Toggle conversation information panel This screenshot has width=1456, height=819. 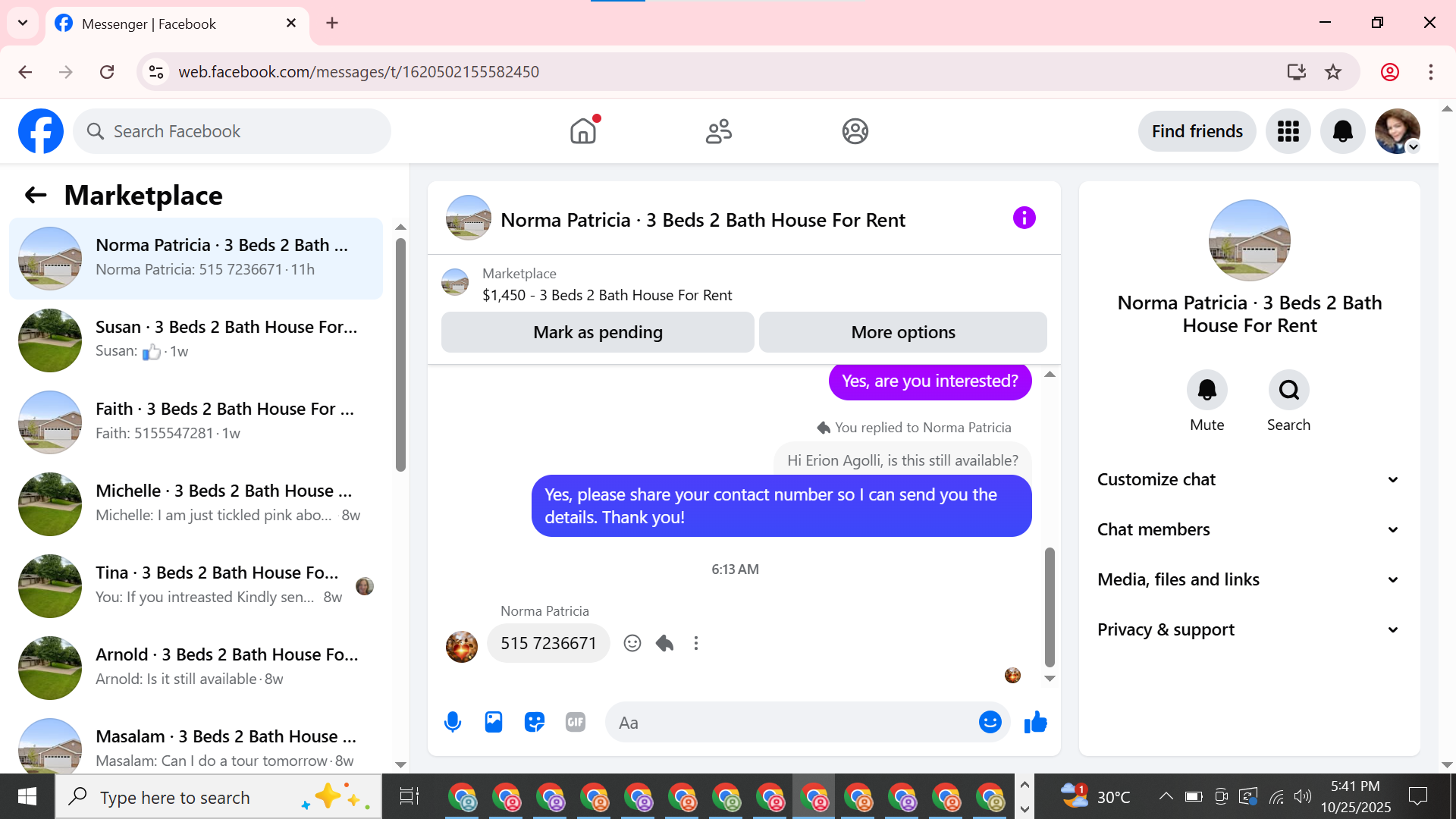pos(1024,218)
